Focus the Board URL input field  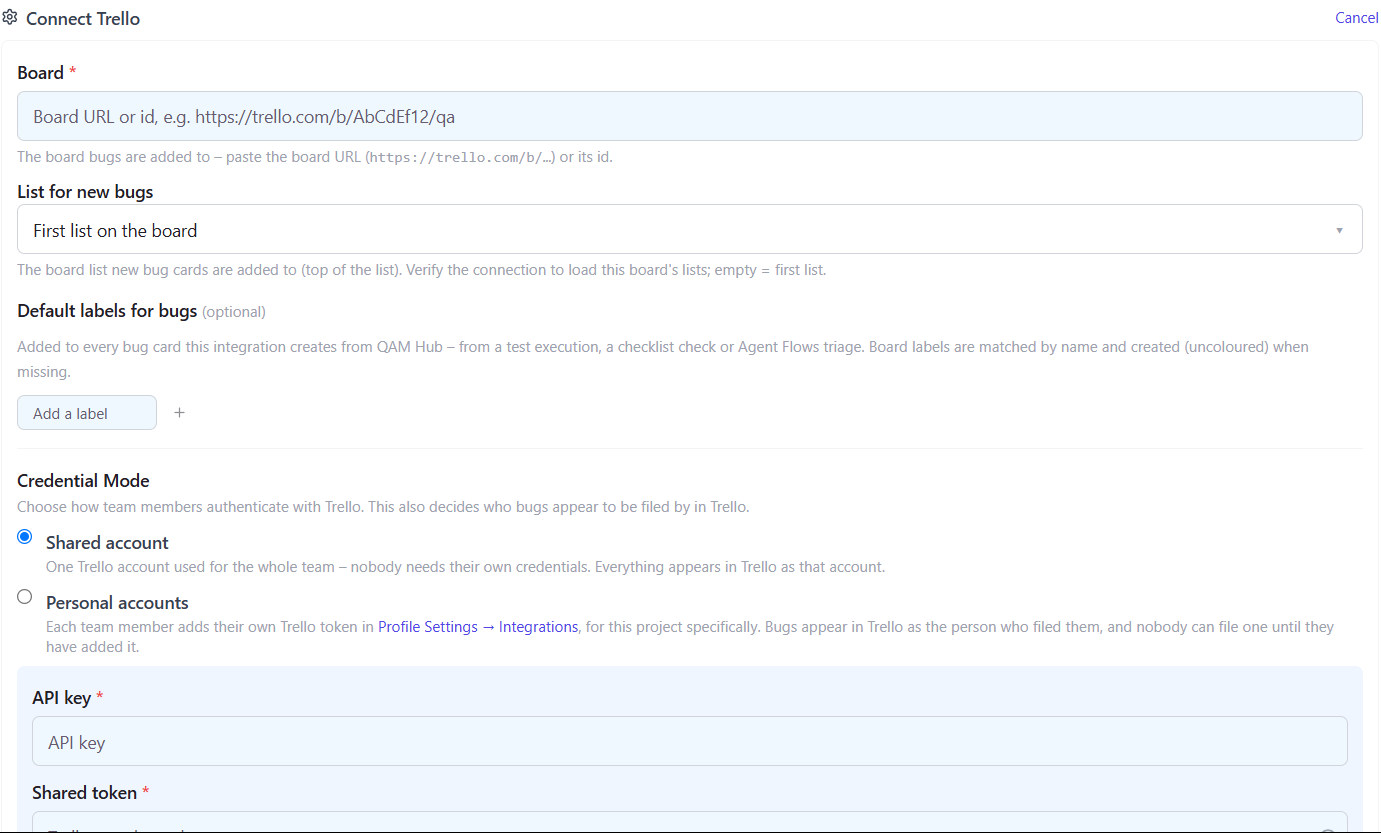[x=690, y=116]
